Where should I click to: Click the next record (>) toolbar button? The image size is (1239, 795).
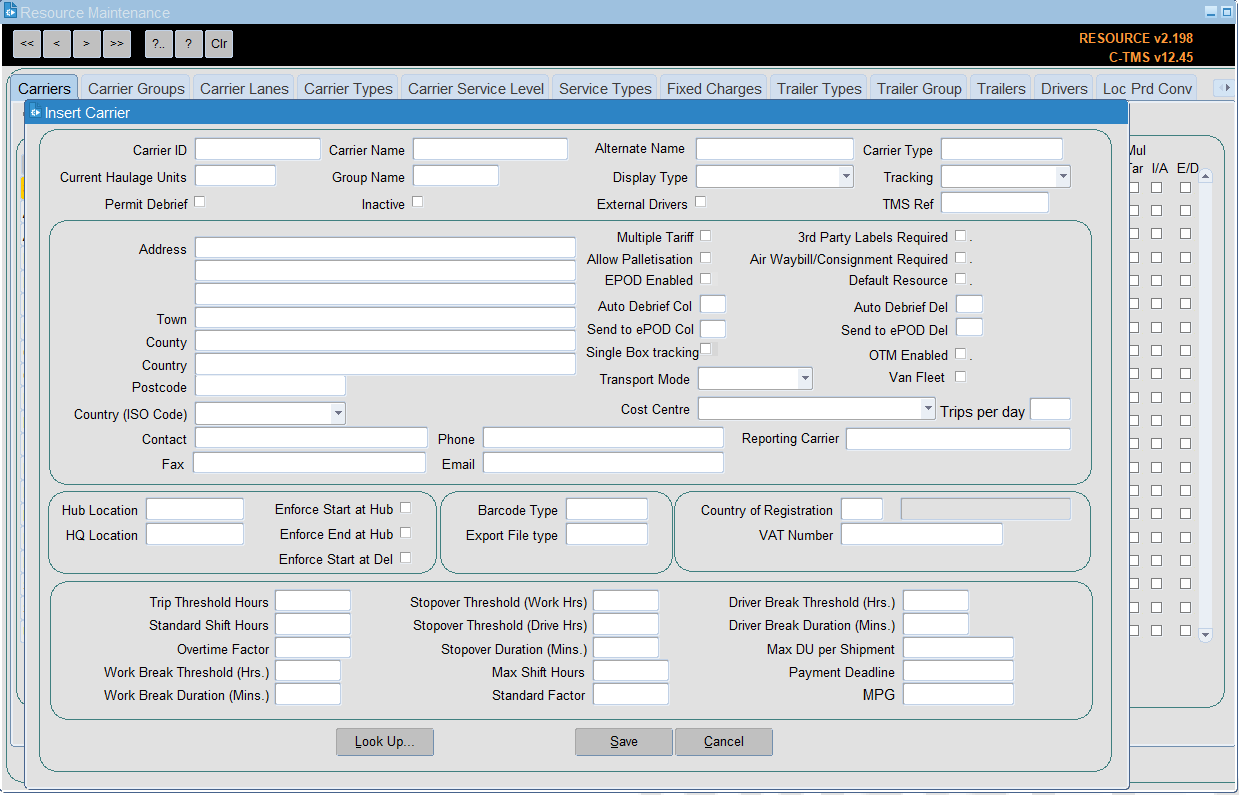[87, 44]
